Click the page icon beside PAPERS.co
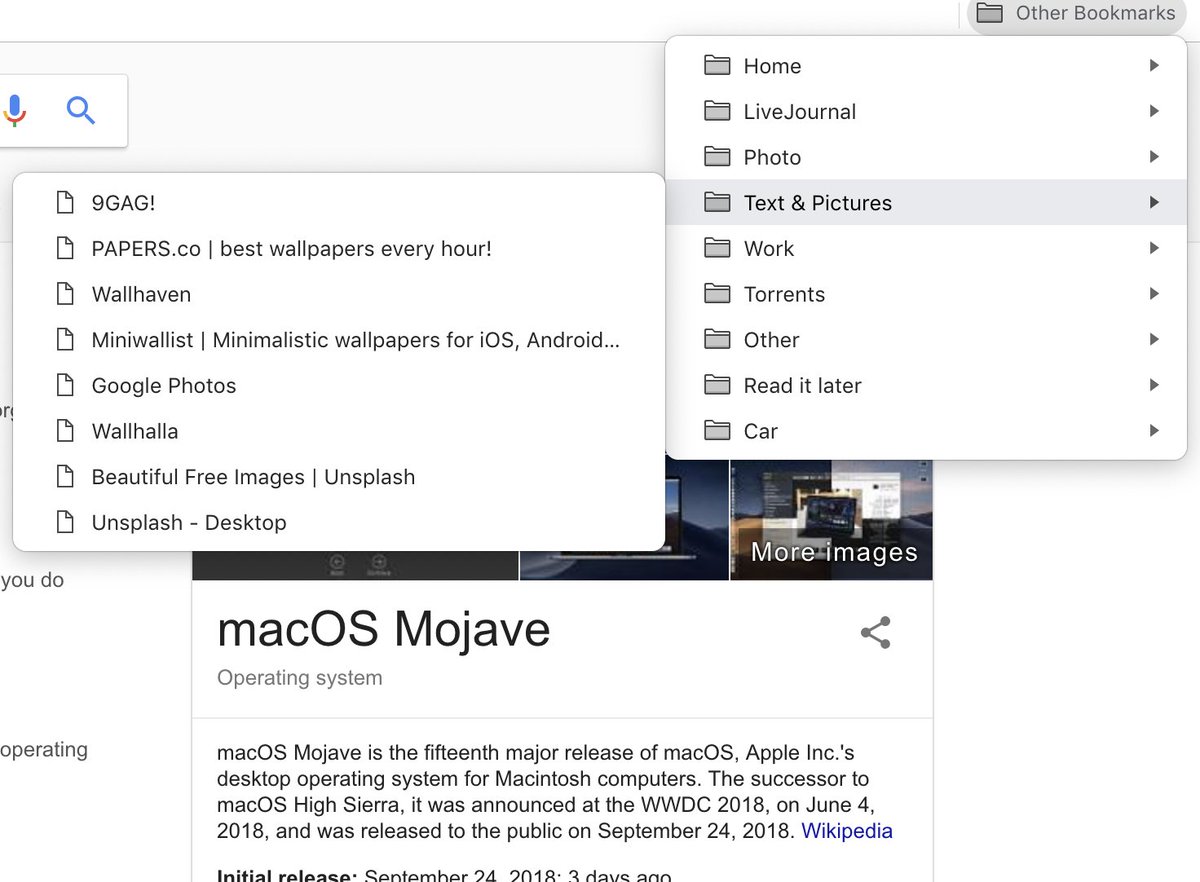The height and width of the screenshot is (882, 1200). [65, 249]
